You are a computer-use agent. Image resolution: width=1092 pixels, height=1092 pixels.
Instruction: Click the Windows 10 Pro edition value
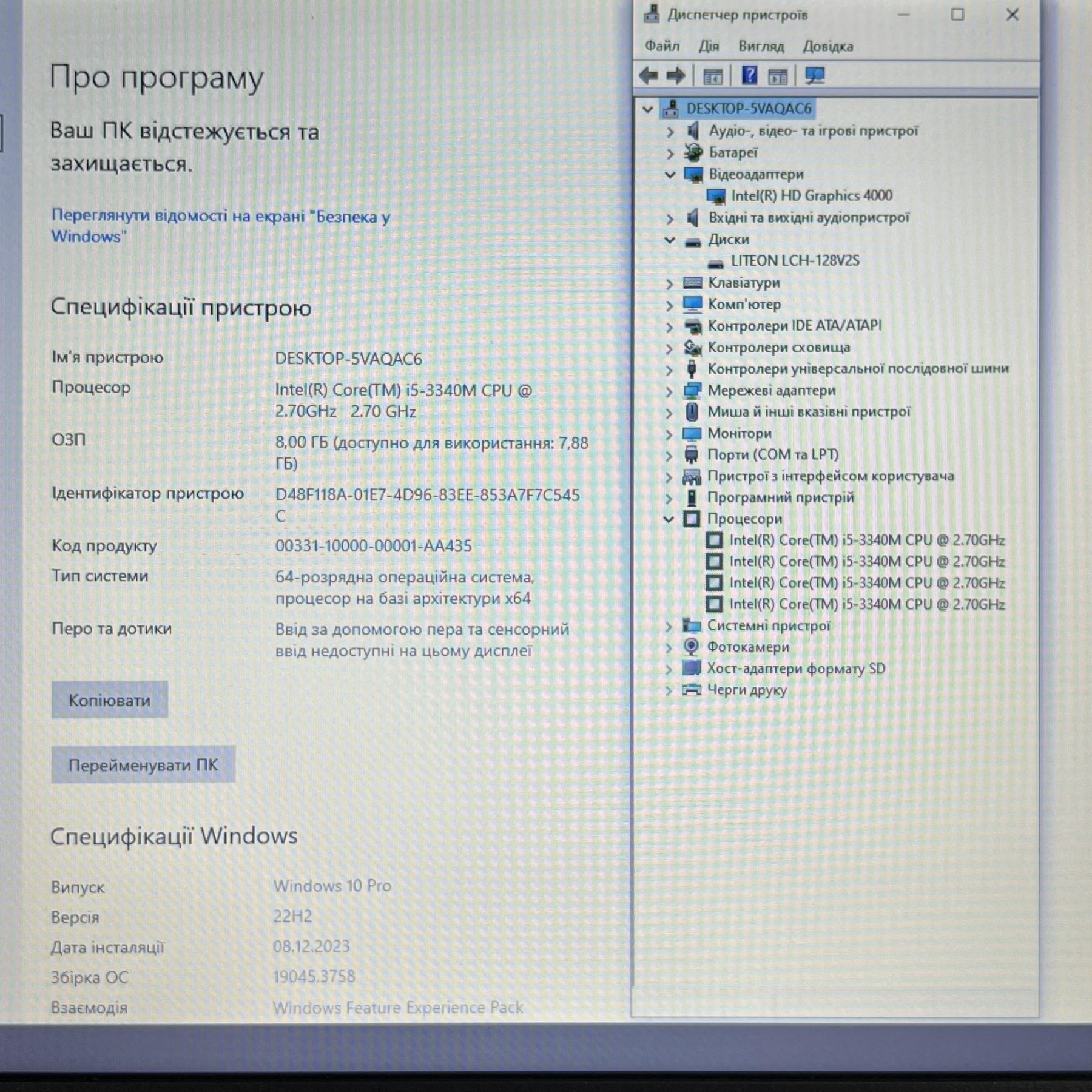click(x=332, y=886)
